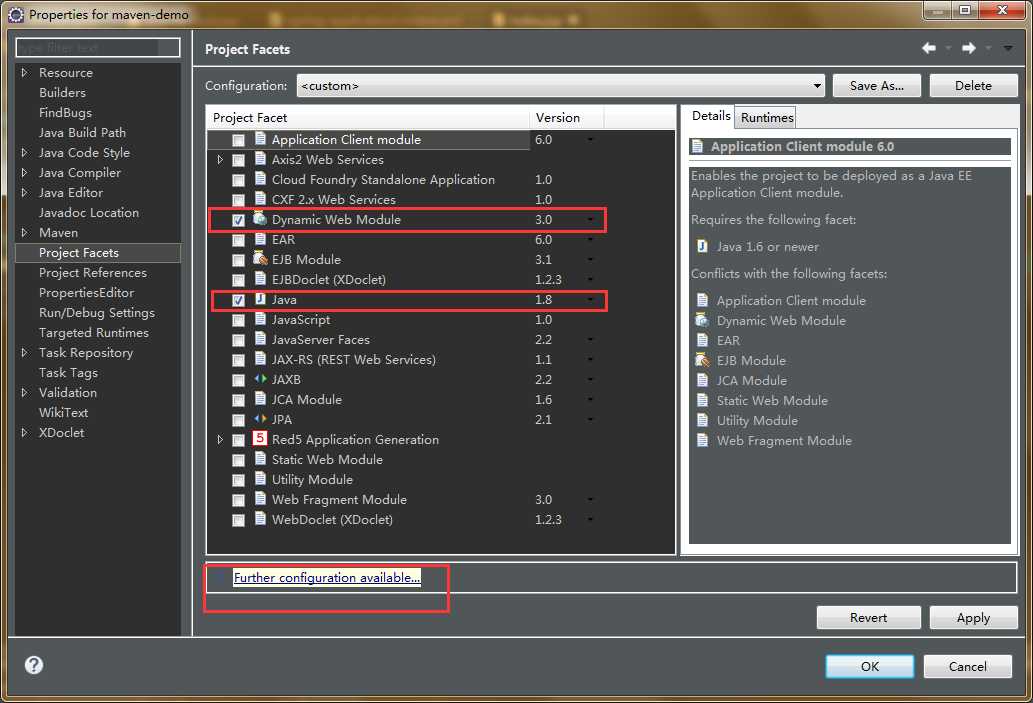Image resolution: width=1033 pixels, height=703 pixels.
Task: Click the Version column header
Action: tap(566, 117)
